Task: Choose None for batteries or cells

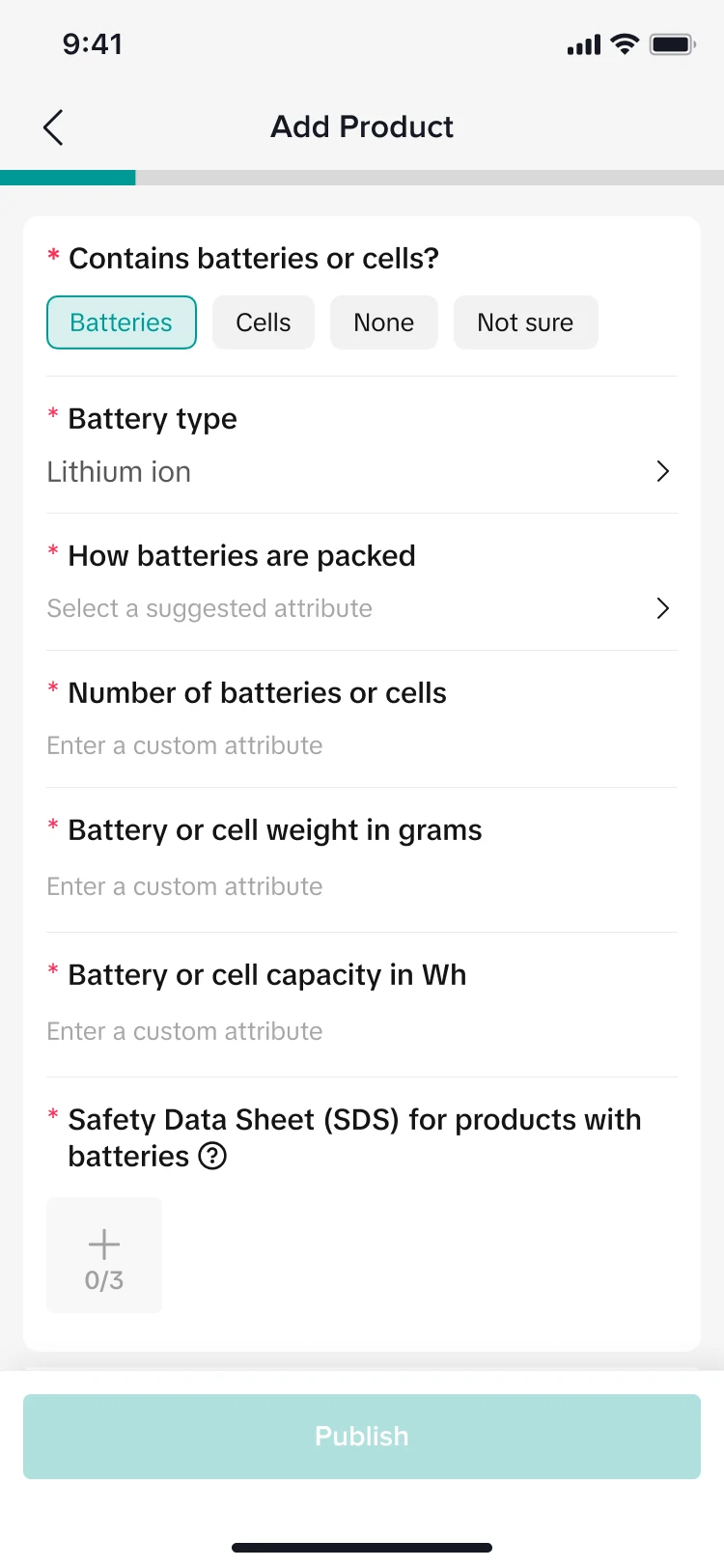Action: coord(383,322)
